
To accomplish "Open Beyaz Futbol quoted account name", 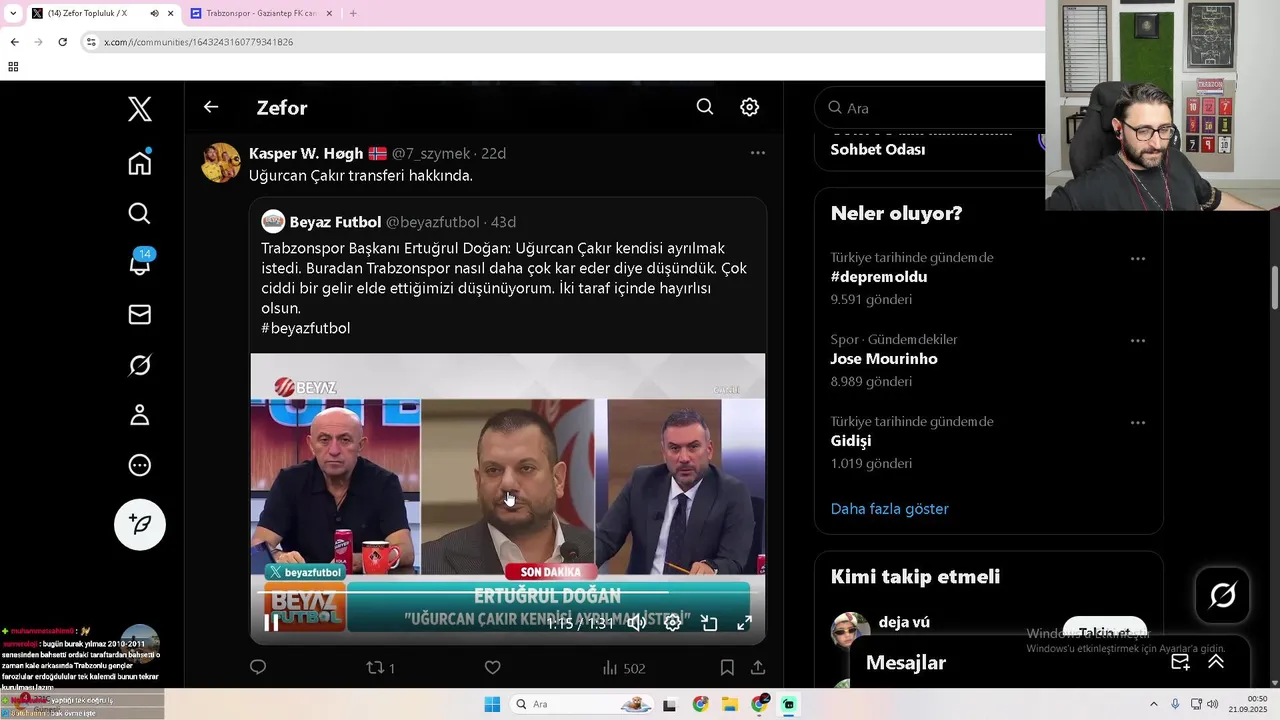I will [x=335, y=222].
